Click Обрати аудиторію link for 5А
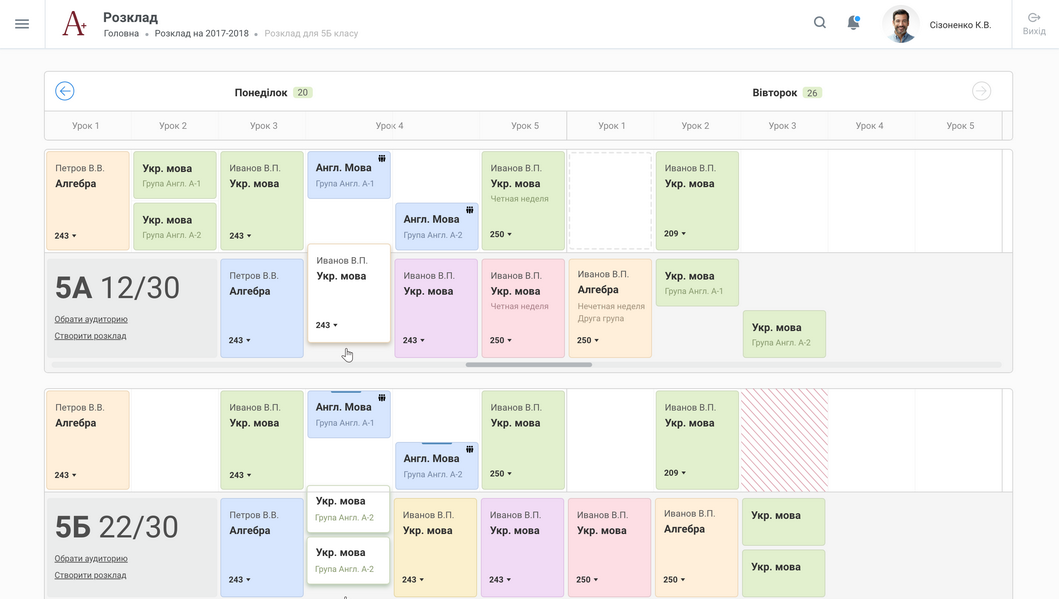This screenshot has height=599, width=1059. point(91,319)
